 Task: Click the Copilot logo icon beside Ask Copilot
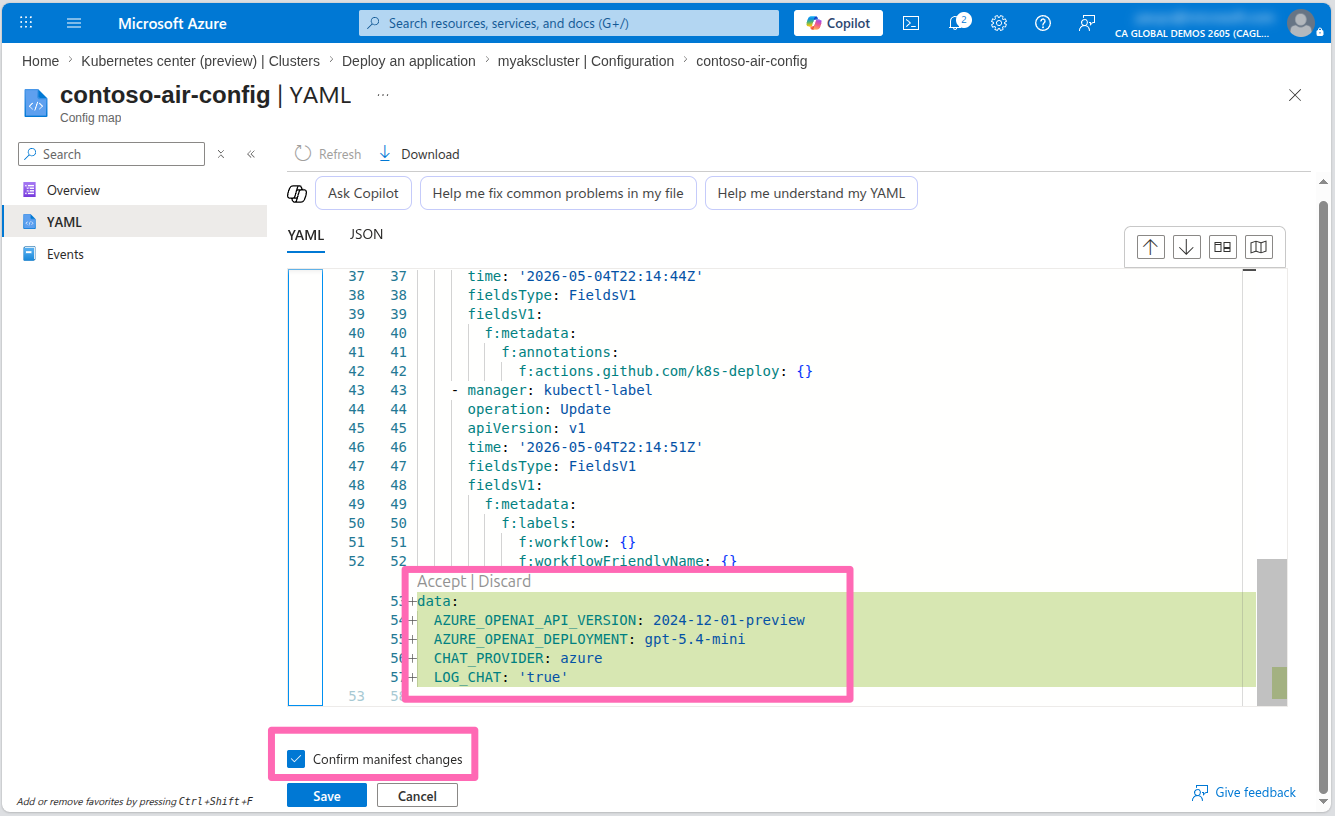tap(297, 194)
